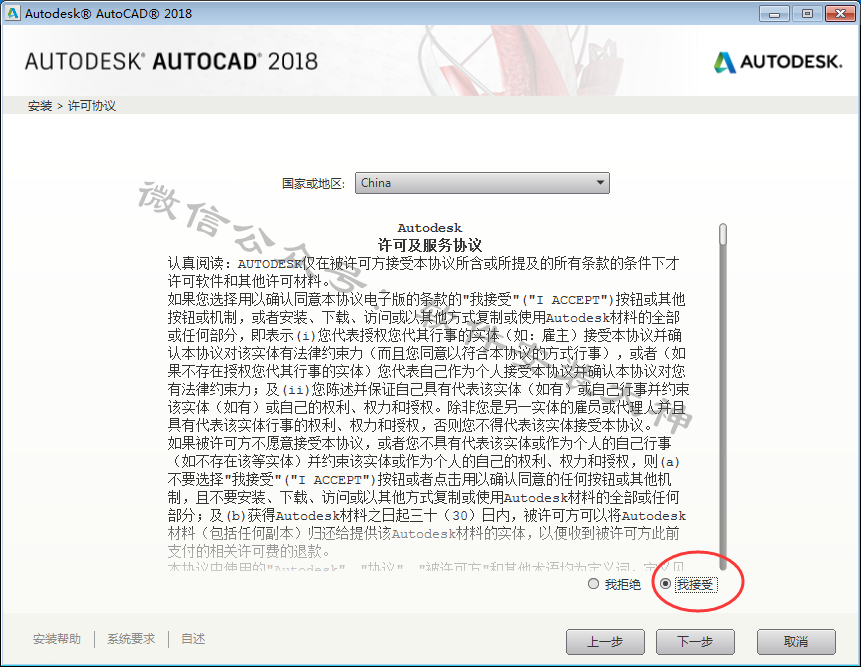Viewport: 861px width, 667px height.
Task: Click the 上一步 (Back) button
Action: tap(605, 642)
